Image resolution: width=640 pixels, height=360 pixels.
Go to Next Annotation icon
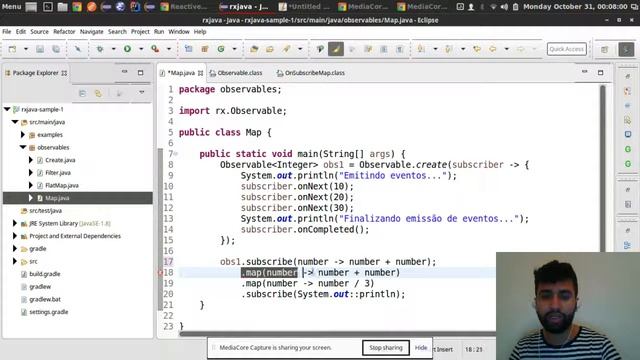click(421, 49)
